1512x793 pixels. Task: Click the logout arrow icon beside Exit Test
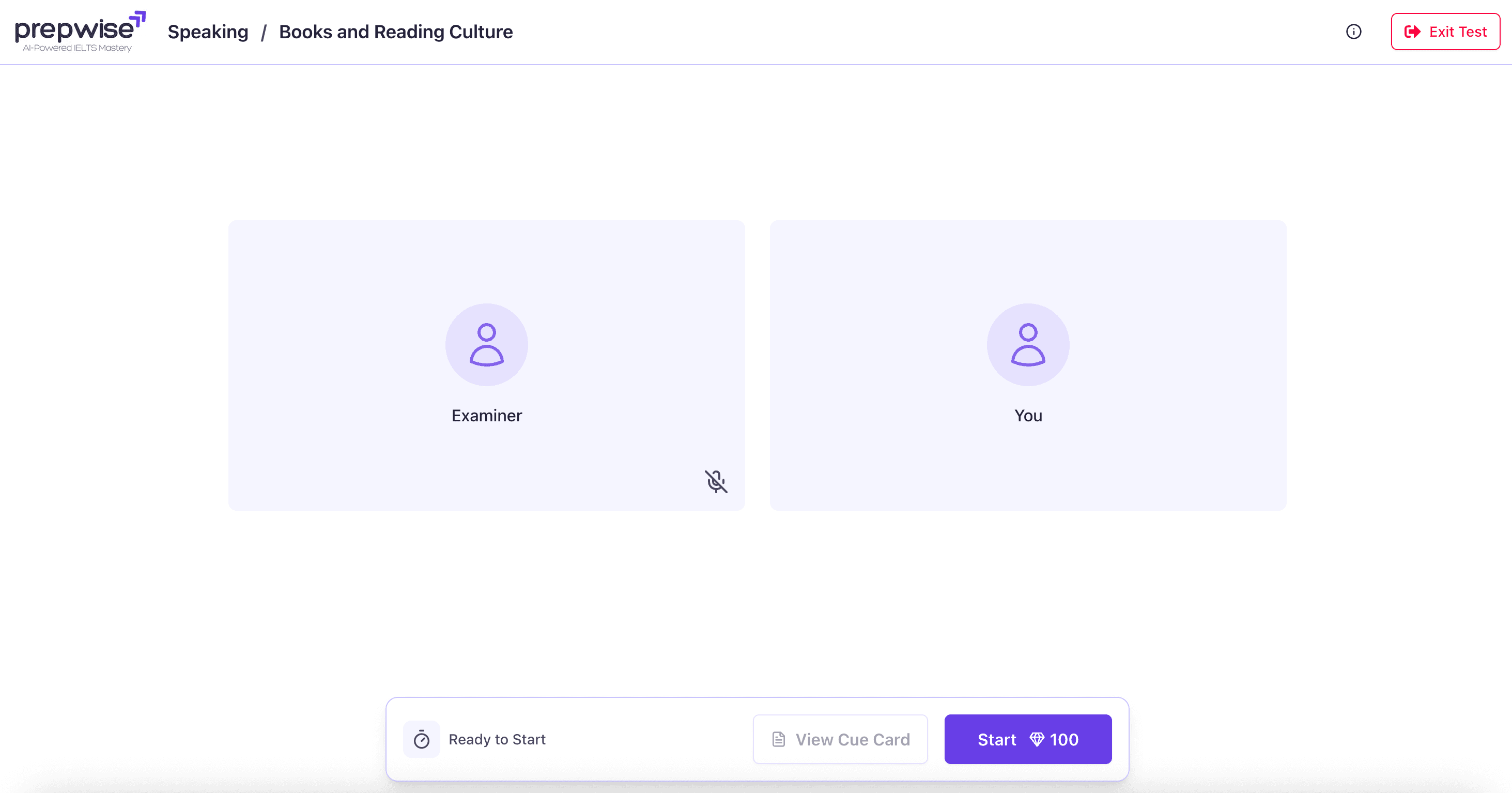(1412, 32)
